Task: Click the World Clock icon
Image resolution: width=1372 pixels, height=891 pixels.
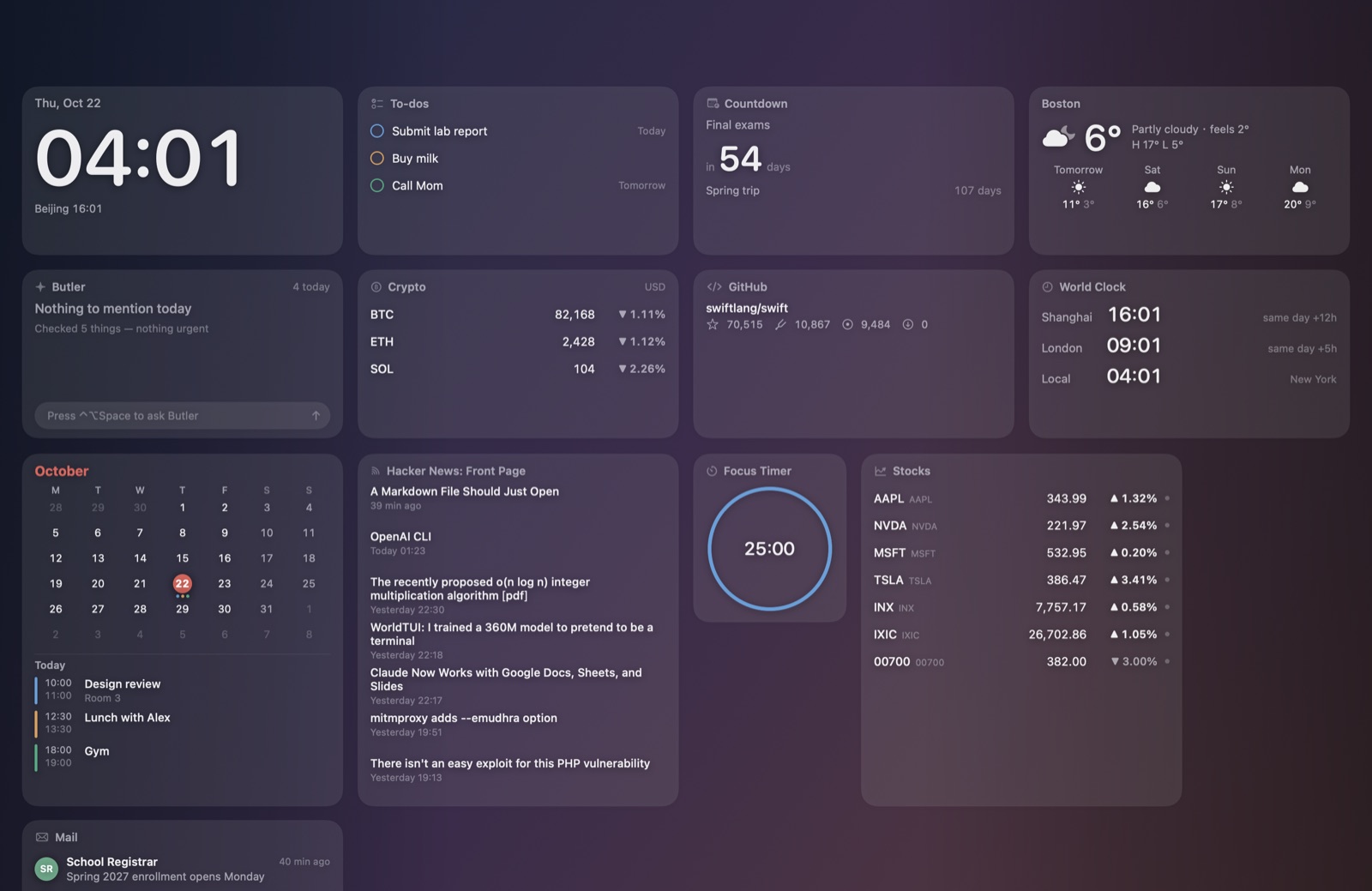Action: [x=1047, y=287]
